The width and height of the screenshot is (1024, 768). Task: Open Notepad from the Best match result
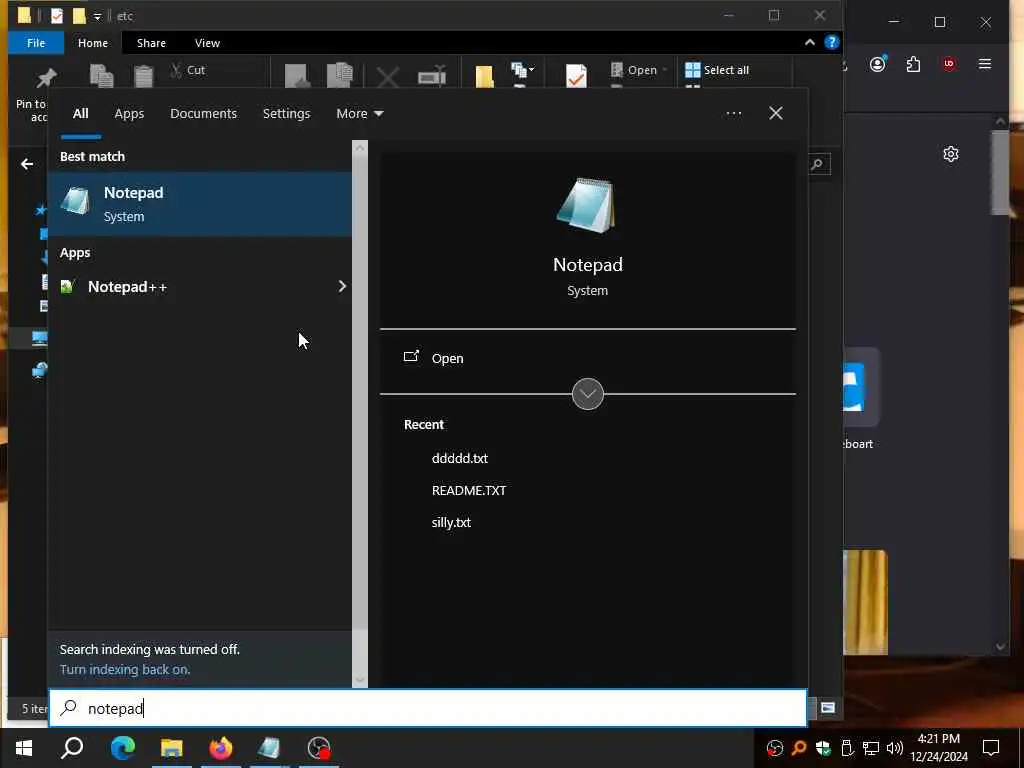coord(200,204)
